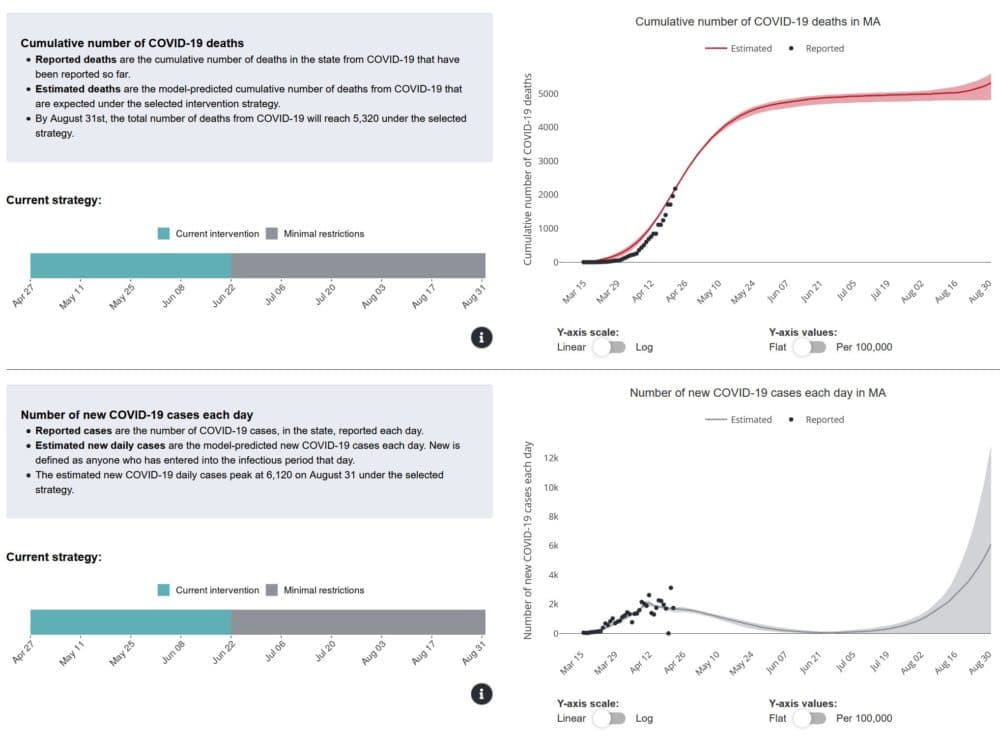The width and height of the screenshot is (1000, 737).
Task: Click gray Minimal restrictions swatch, cases section
Action: 272,590
